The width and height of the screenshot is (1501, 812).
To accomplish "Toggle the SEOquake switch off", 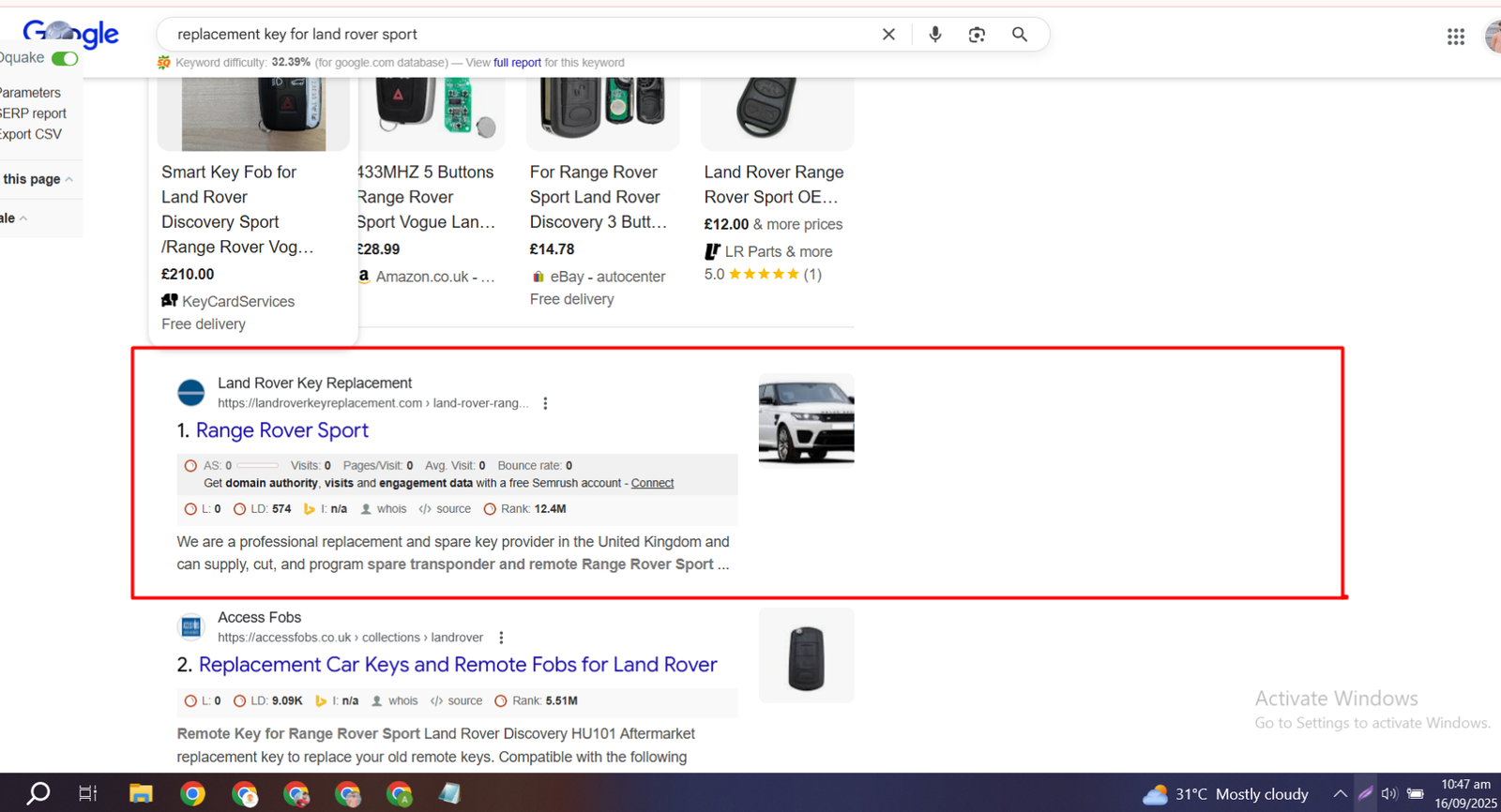I will pyautogui.click(x=65, y=58).
